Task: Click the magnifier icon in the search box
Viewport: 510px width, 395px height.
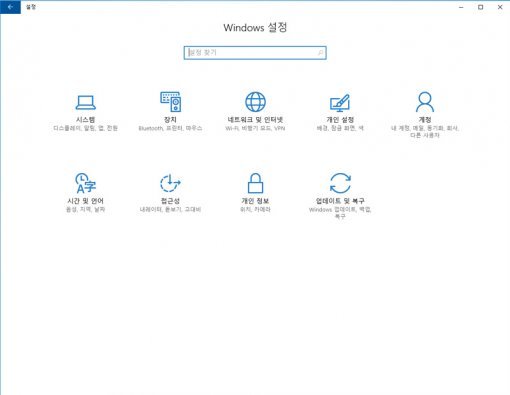Action: (x=320, y=53)
